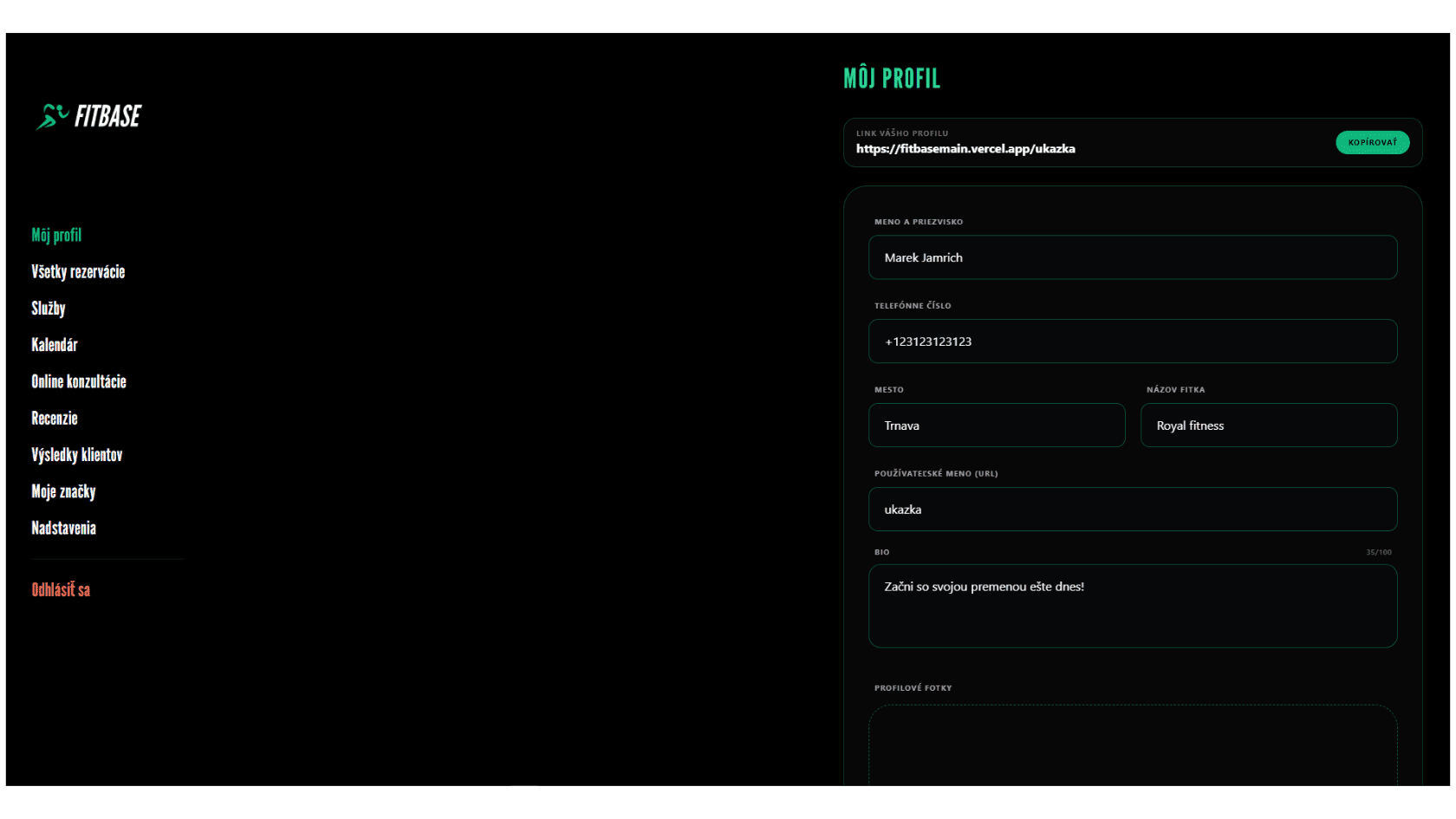
Task: Click the profile URL fitbasemain.vercel.app/ukazka
Action: (965, 148)
